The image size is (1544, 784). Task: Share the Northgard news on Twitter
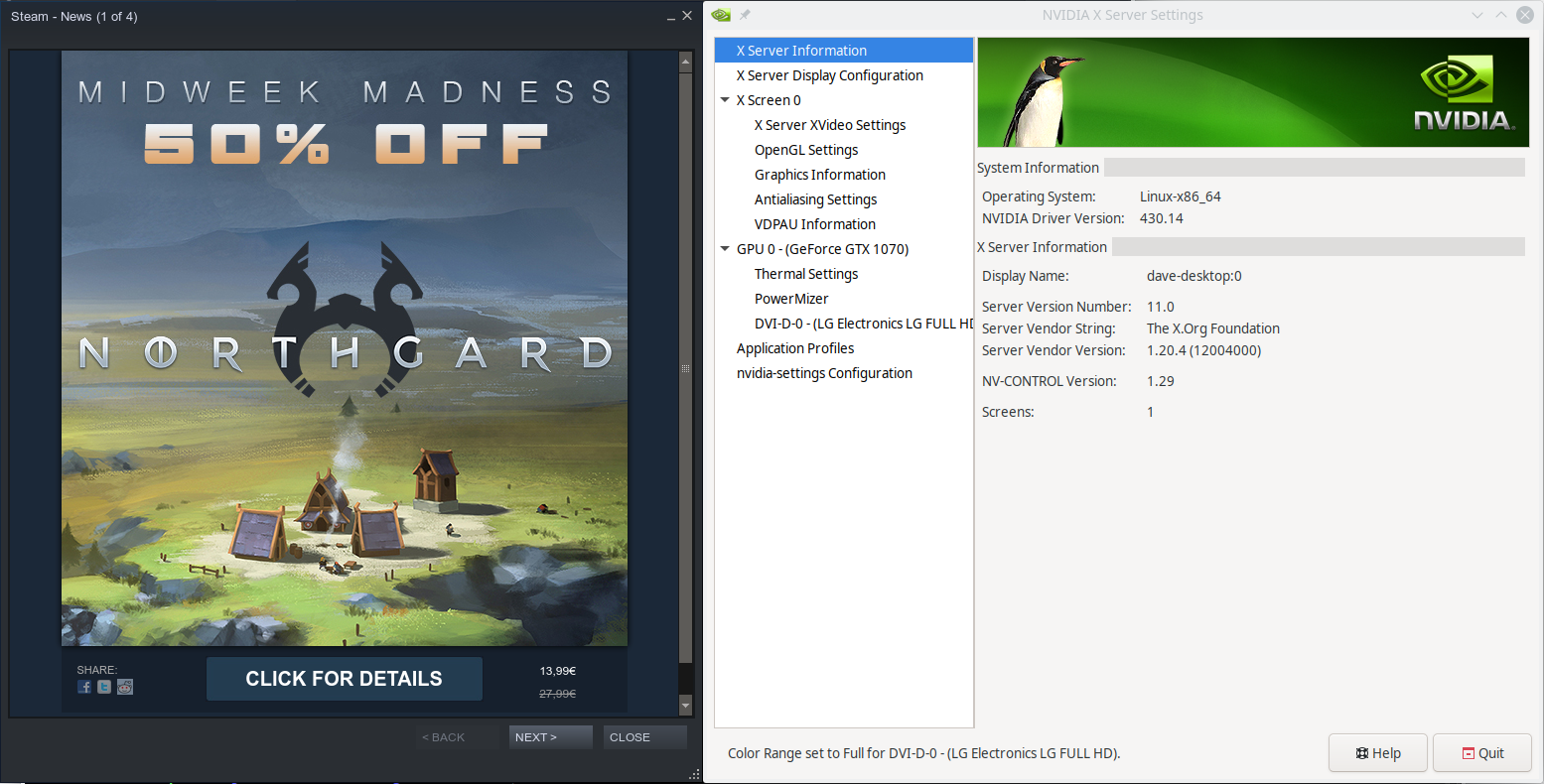[x=104, y=687]
